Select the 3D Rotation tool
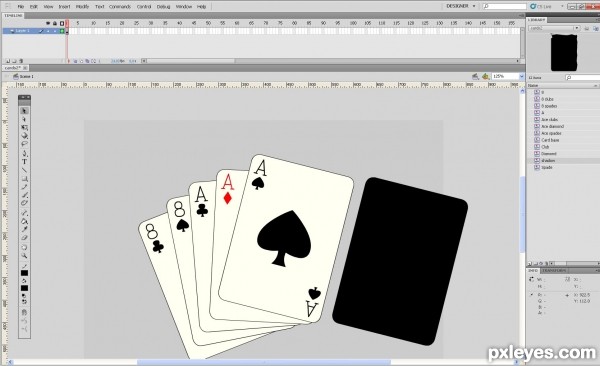 (x=24, y=136)
